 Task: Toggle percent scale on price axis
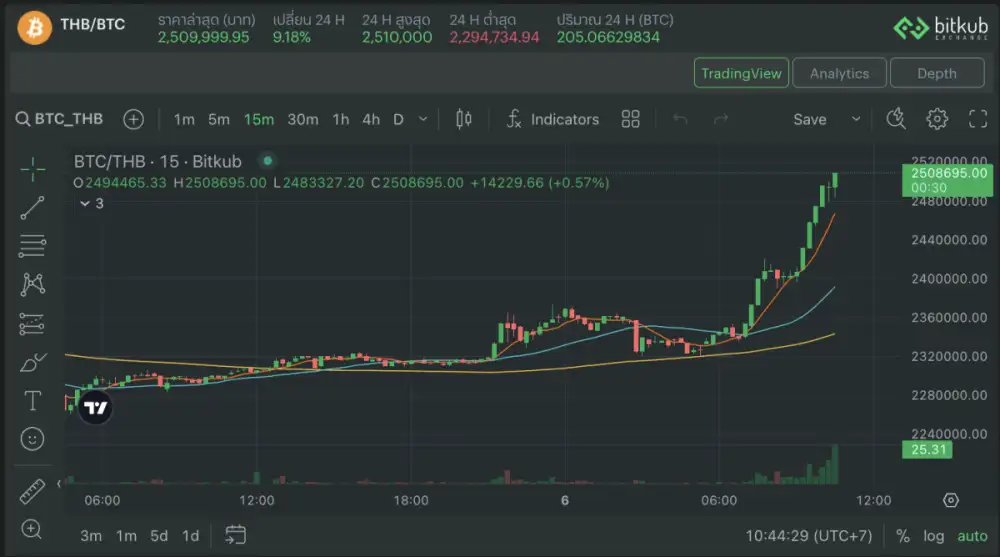tap(903, 536)
